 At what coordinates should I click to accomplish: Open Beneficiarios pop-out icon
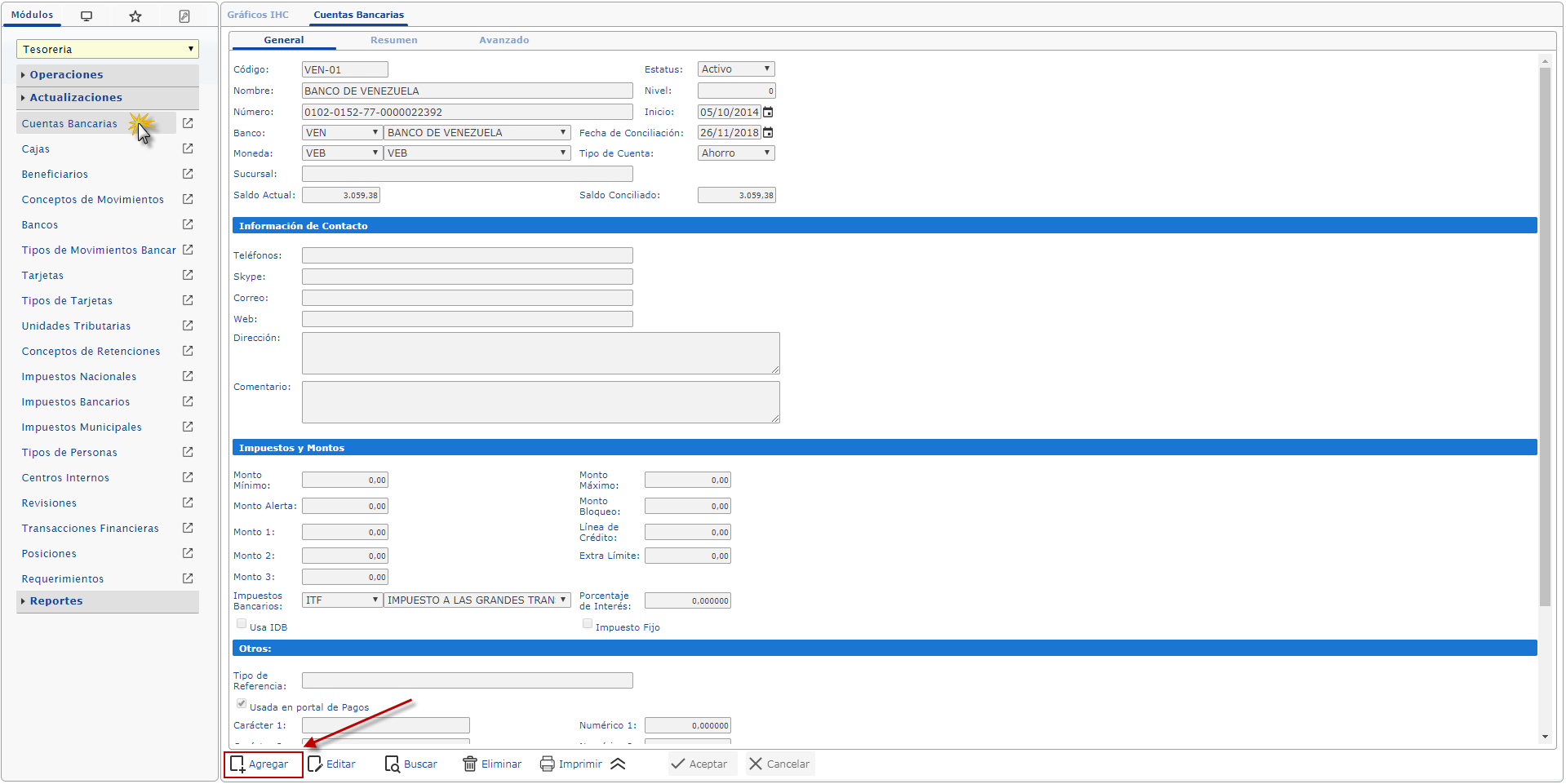(x=188, y=174)
